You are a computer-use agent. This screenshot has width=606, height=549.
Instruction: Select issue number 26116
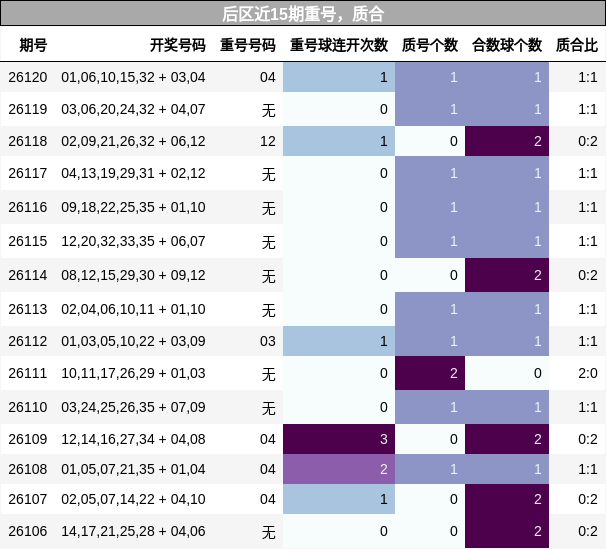[28, 207]
